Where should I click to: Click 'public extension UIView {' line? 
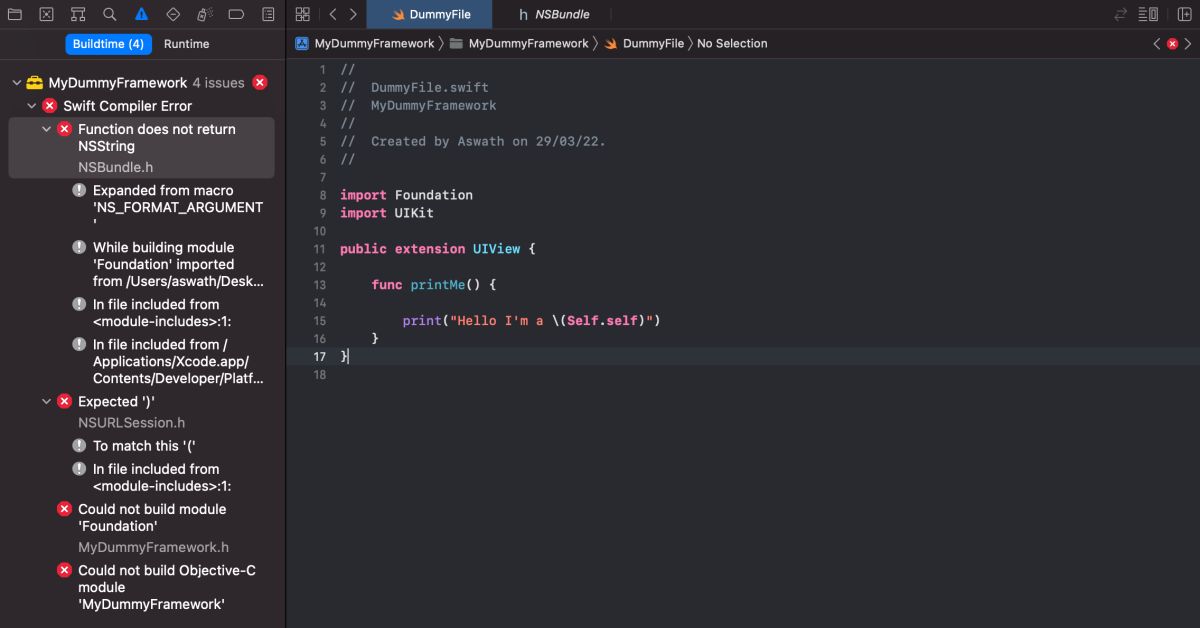click(x=438, y=249)
